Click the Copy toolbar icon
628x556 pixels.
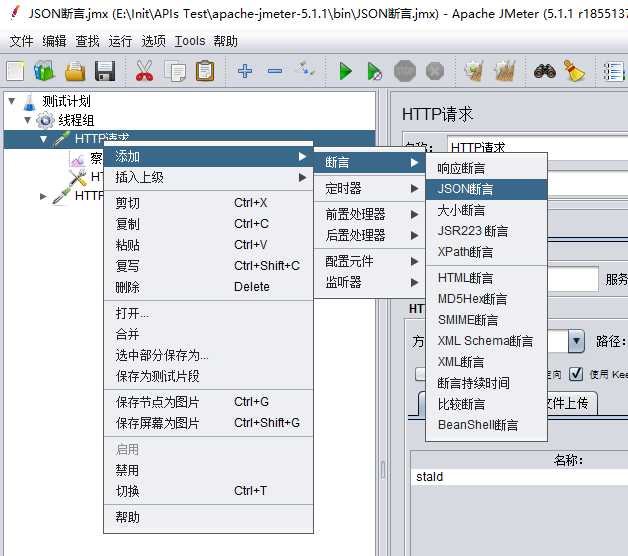pos(175,71)
